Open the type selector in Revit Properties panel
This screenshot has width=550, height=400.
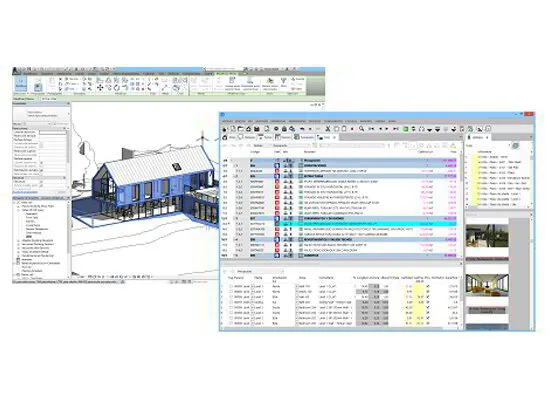tap(41, 113)
